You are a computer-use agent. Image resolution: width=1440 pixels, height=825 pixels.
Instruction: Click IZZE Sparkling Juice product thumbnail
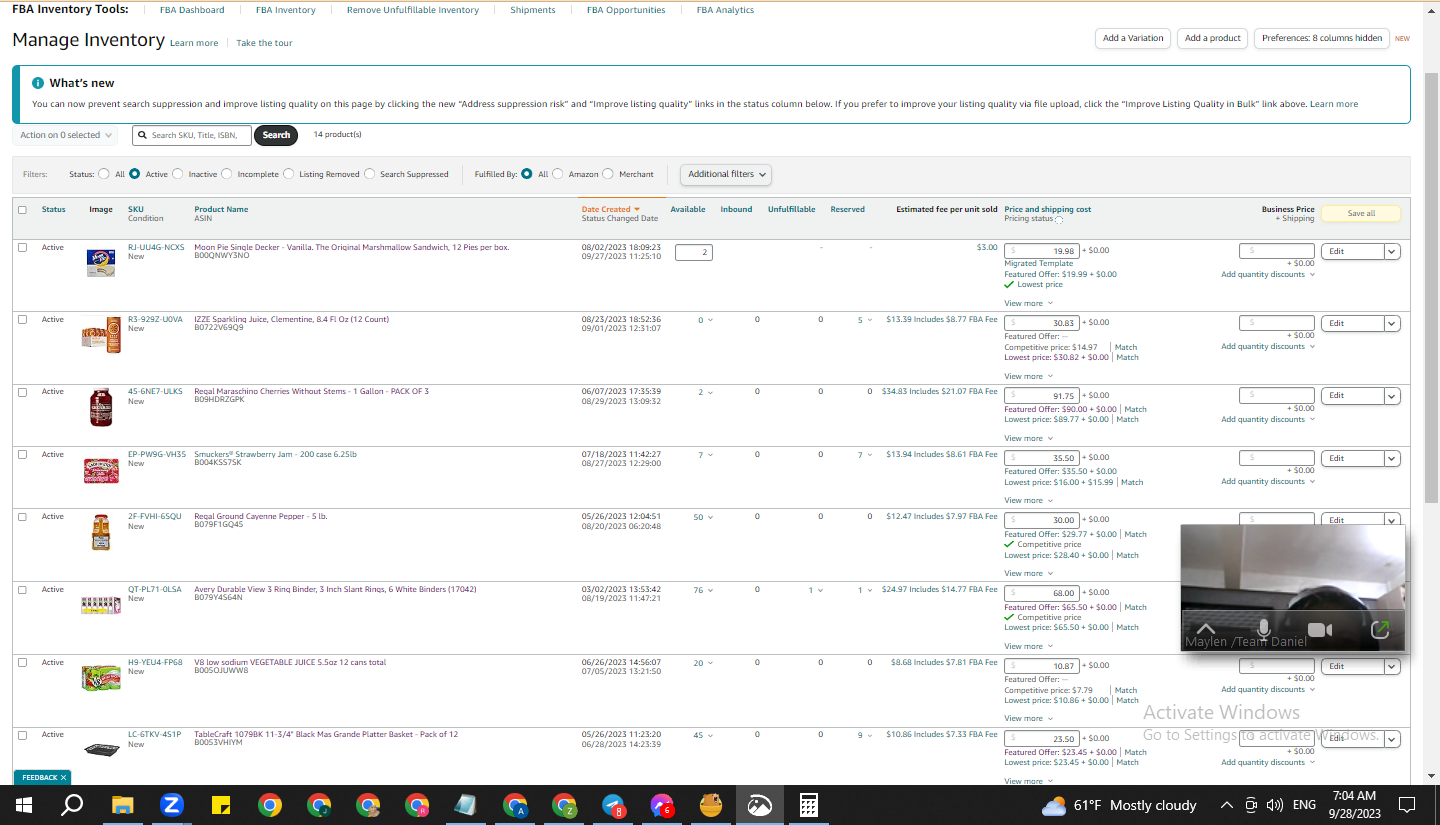point(101,335)
